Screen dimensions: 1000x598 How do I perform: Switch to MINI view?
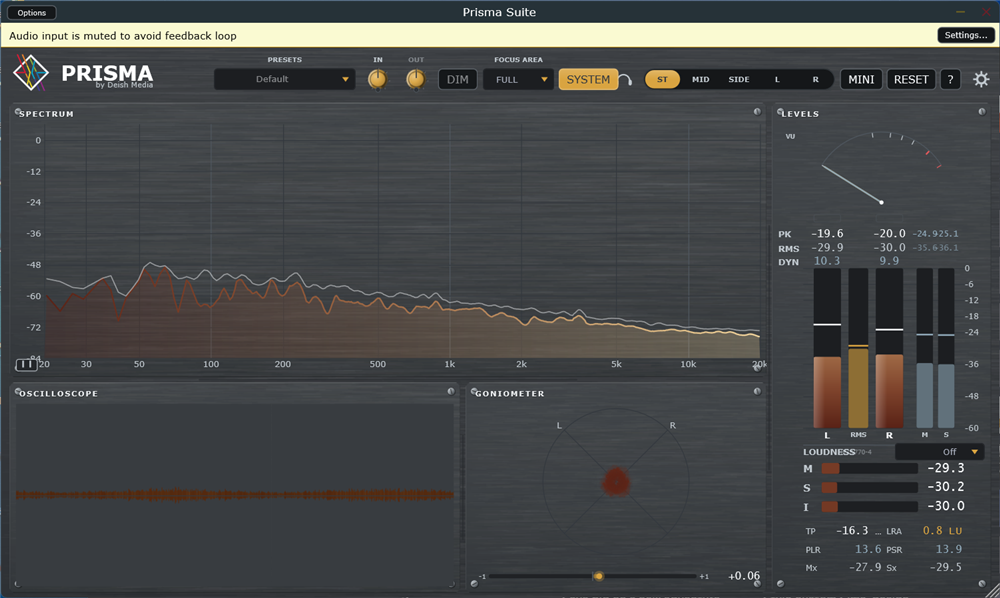click(861, 79)
